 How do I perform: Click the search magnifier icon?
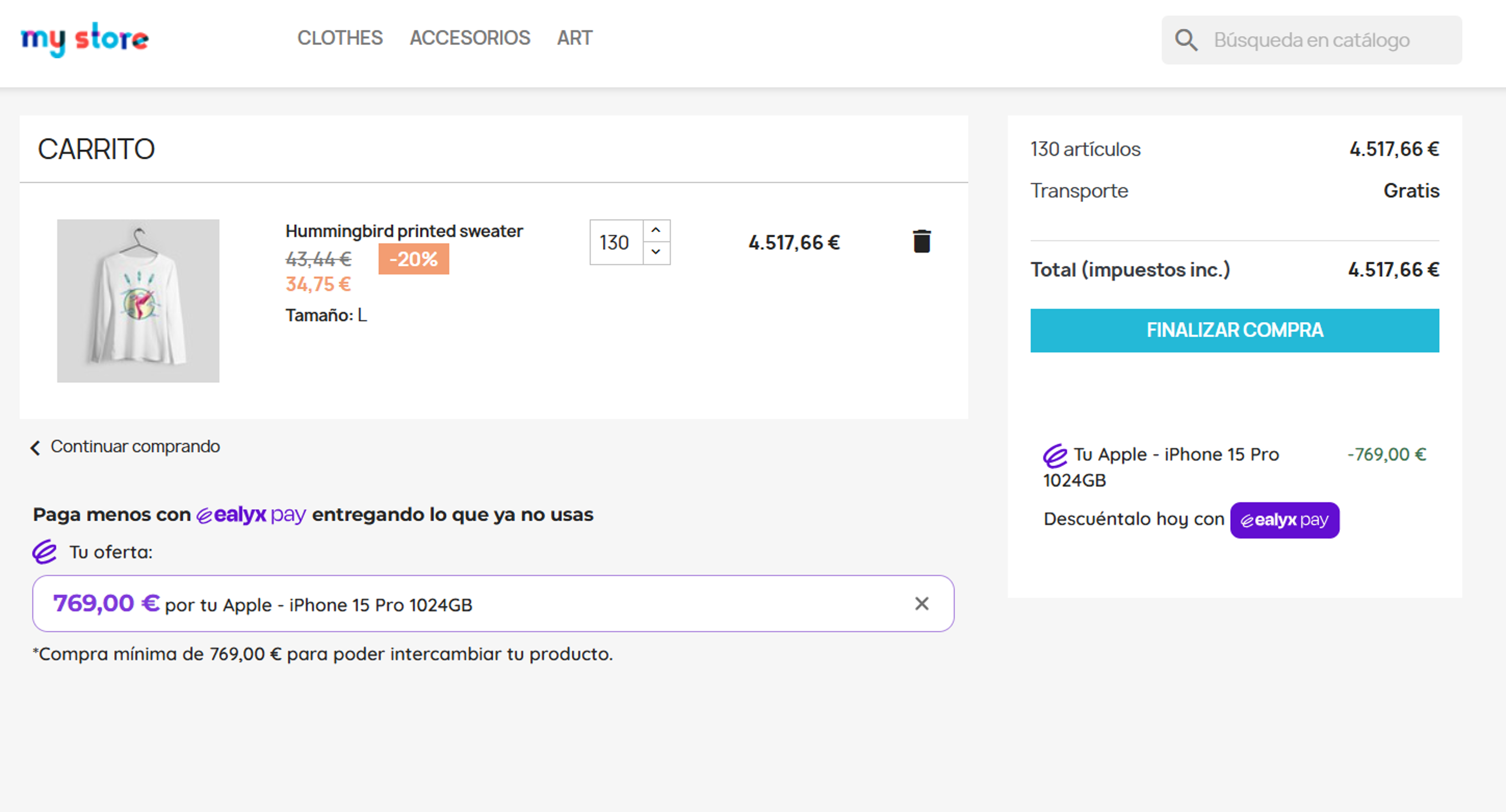[x=1186, y=40]
